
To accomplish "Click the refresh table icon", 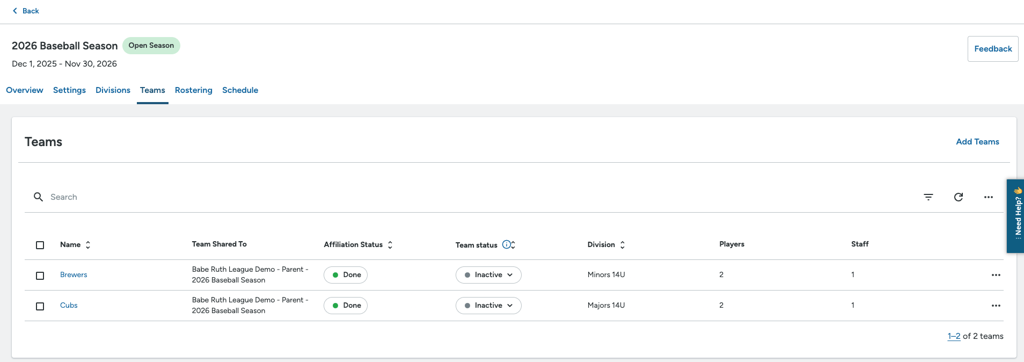I will point(958,197).
